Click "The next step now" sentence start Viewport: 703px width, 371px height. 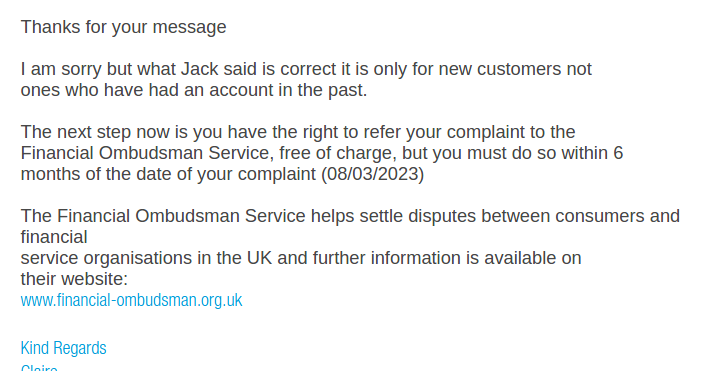(95, 132)
